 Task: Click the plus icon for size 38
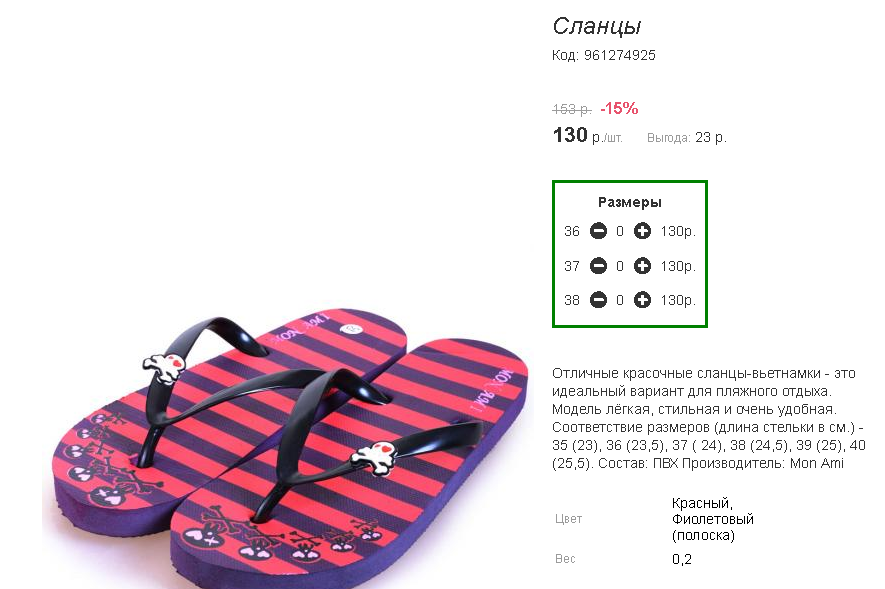click(642, 300)
